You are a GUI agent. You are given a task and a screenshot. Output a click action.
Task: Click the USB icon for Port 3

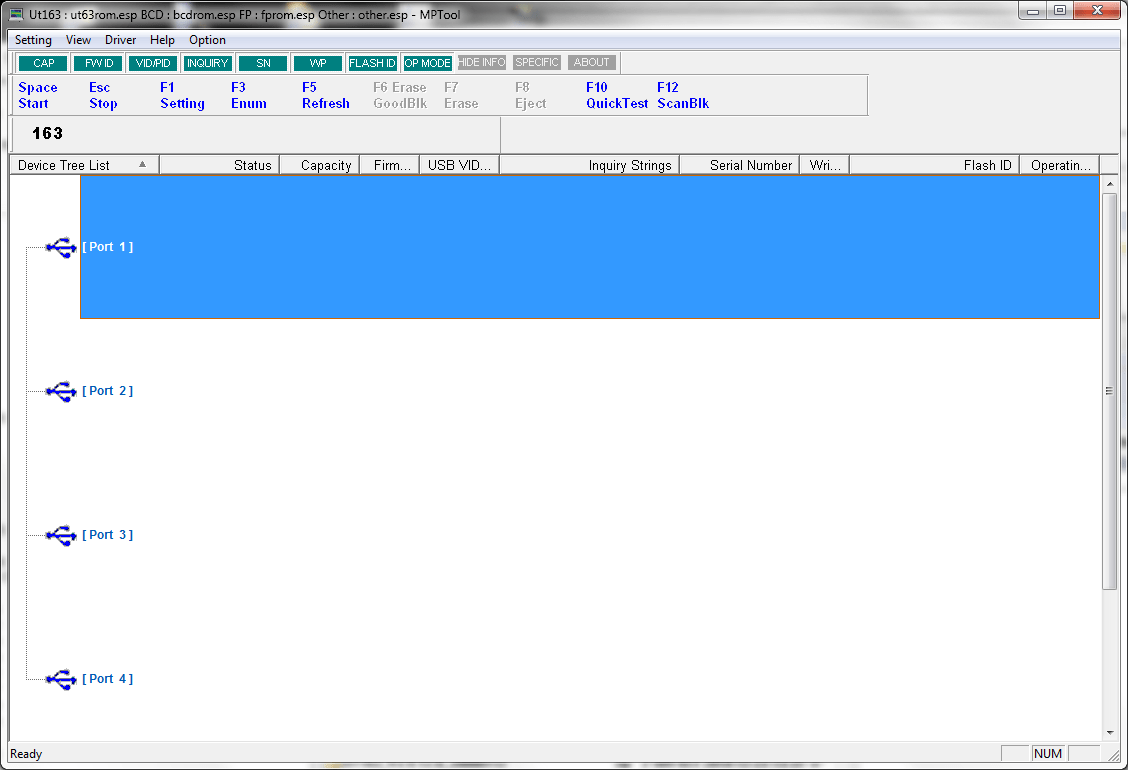click(61, 535)
